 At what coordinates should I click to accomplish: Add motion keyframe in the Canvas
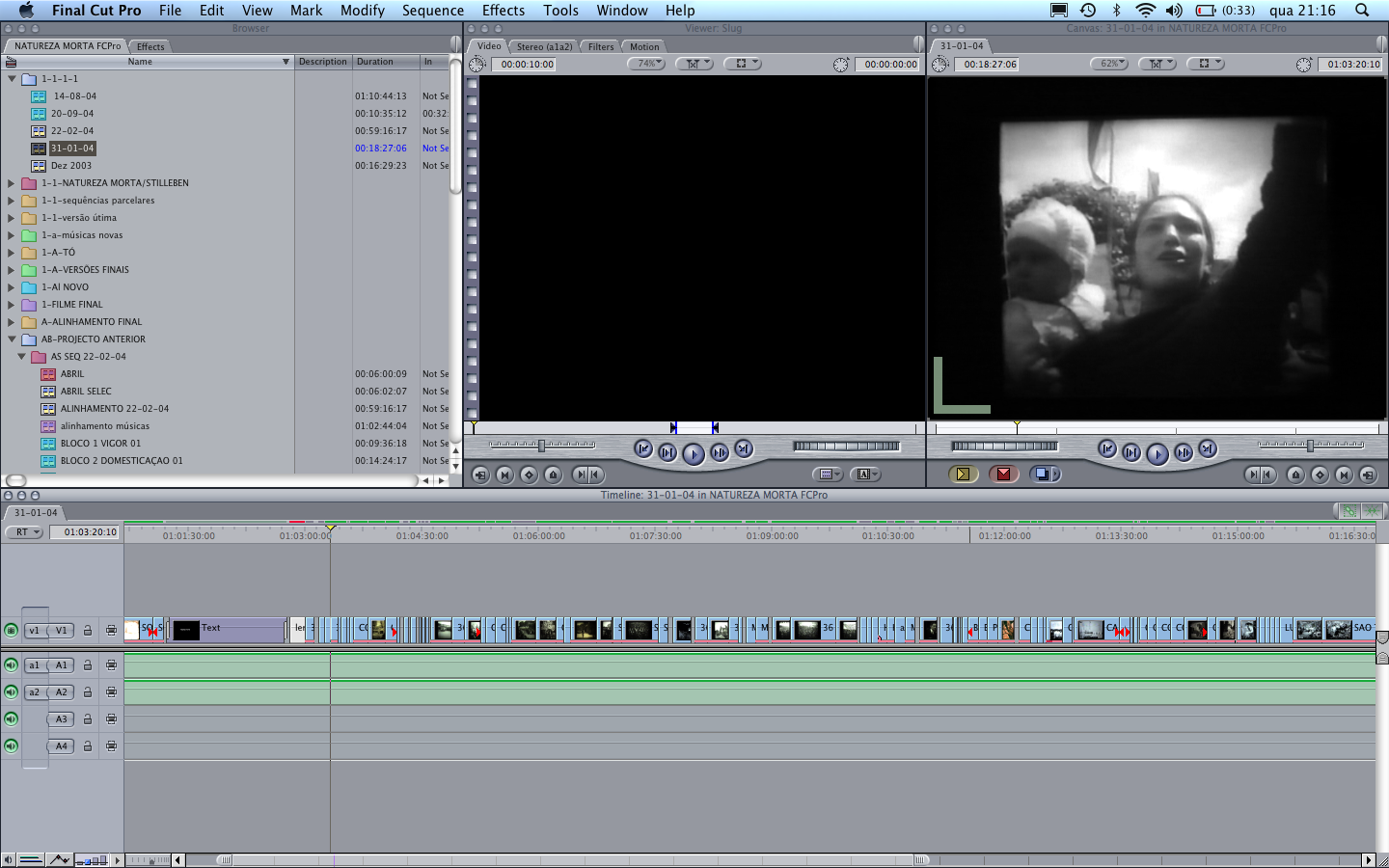pos(1320,475)
